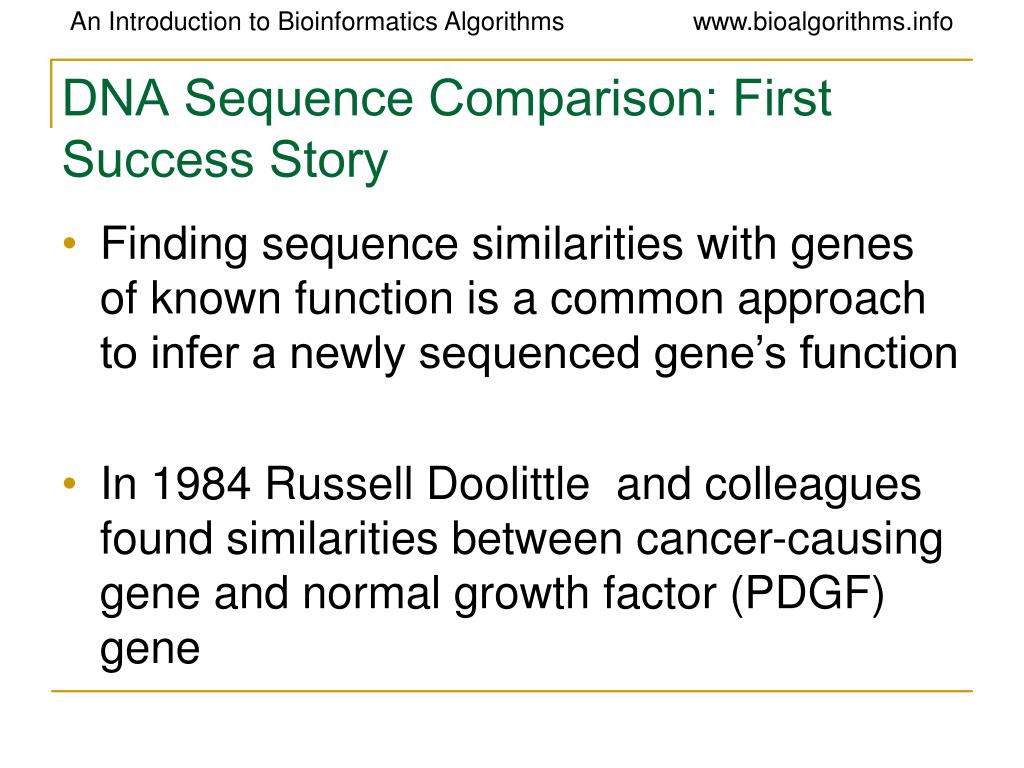Click the word 'cancer-causing'
1024x768 pixels.
tap(790, 540)
